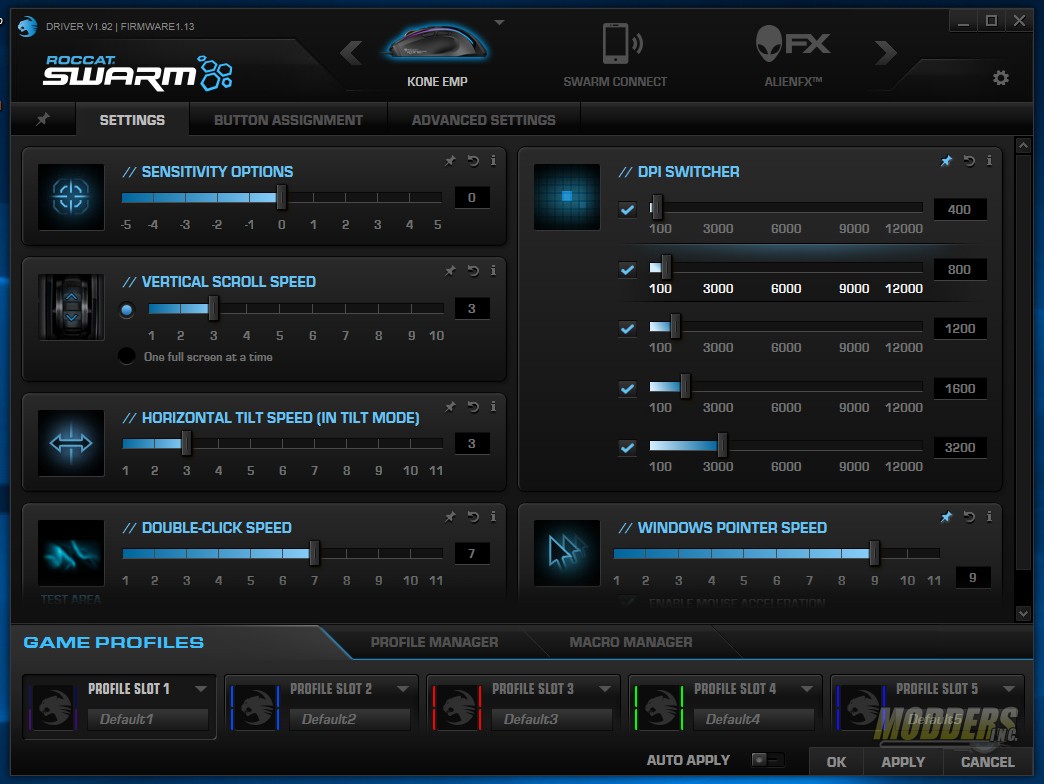This screenshot has height=784, width=1044.
Task: Click the Cancel button
Action: [987, 762]
